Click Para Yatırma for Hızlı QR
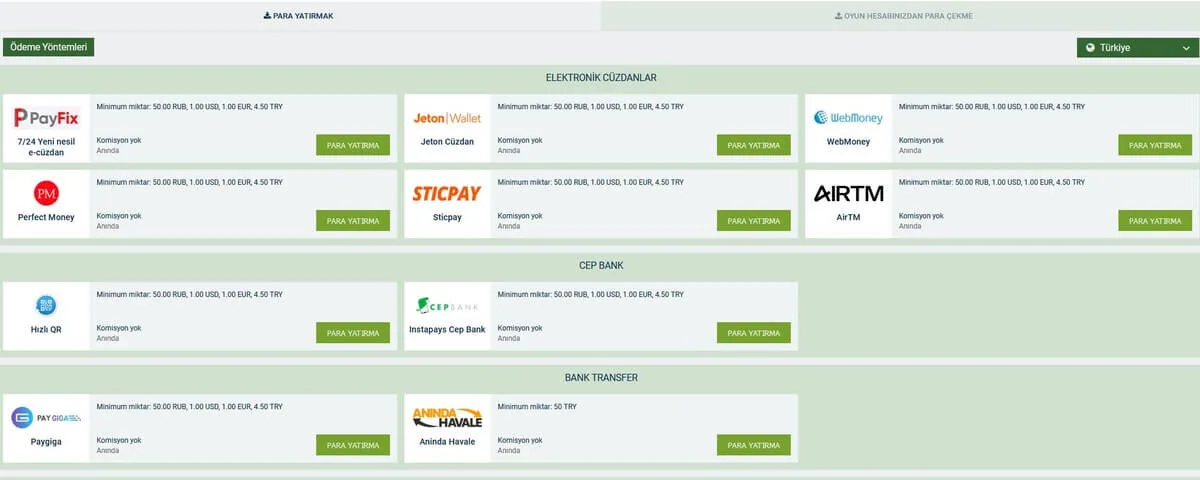The image size is (1200, 480). 353,333
